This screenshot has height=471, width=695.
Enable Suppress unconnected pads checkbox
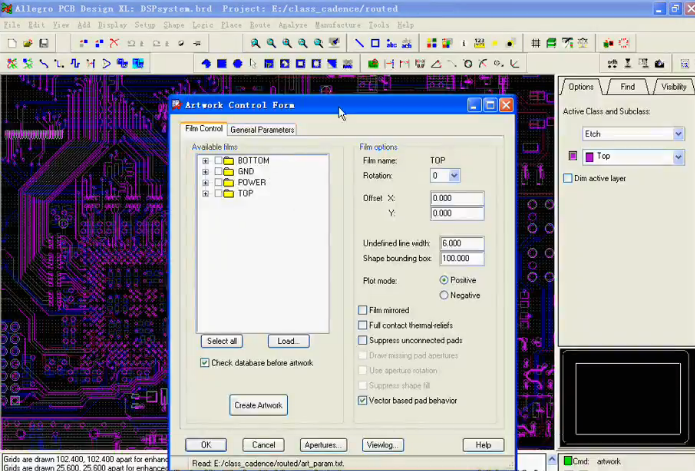pos(363,340)
